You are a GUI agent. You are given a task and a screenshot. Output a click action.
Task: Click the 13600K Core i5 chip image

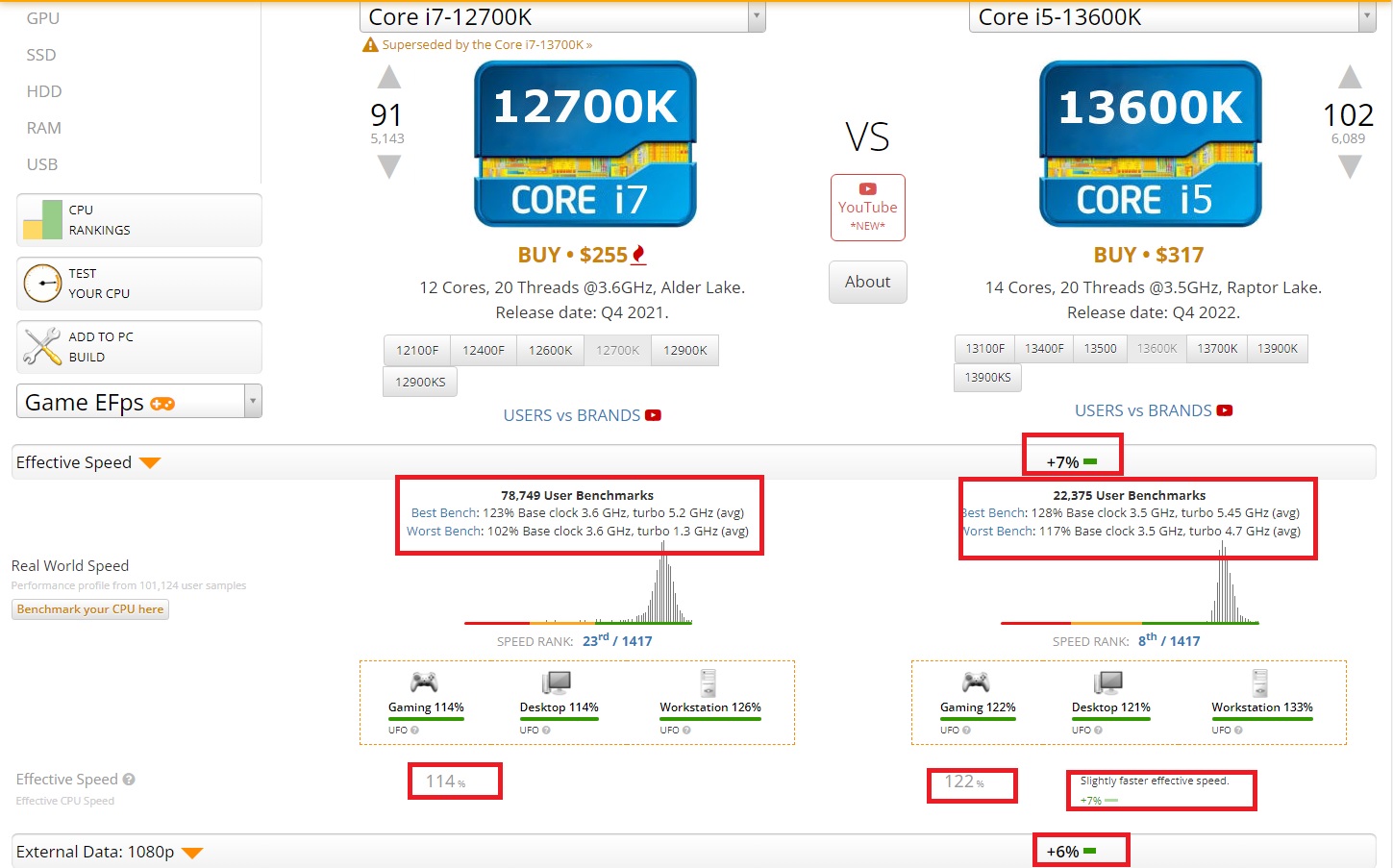tap(1151, 144)
